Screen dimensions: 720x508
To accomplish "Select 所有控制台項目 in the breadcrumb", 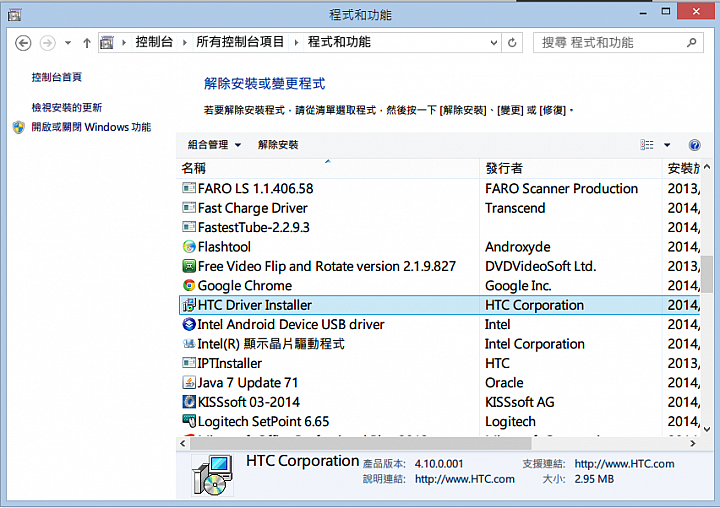I will [x=240, y=42].
